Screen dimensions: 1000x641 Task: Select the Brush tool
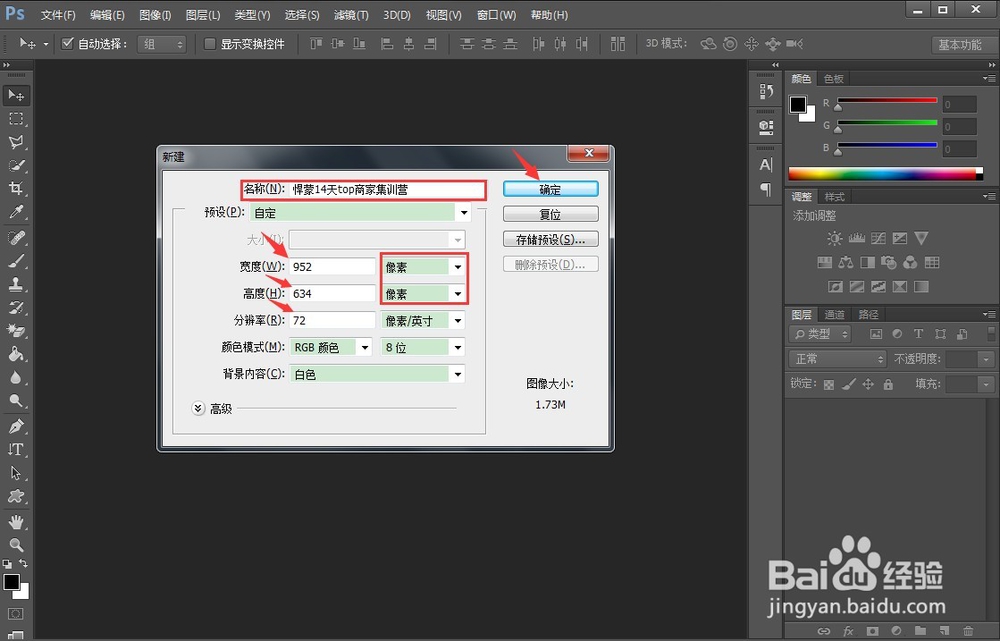(16, 261)
